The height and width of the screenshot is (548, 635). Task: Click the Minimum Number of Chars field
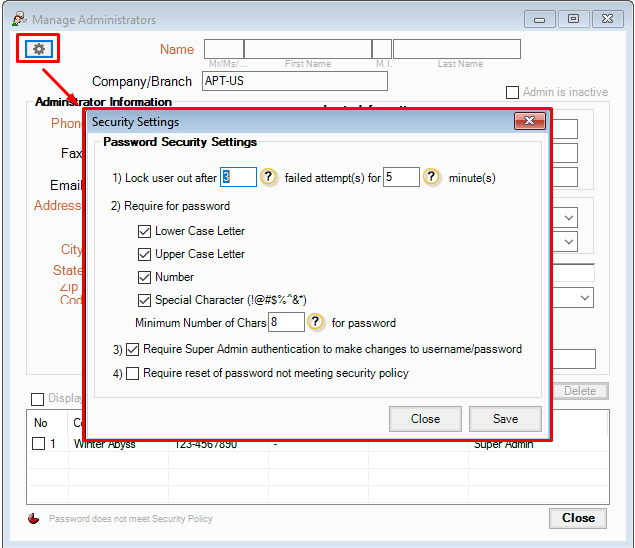pos(286,322)
